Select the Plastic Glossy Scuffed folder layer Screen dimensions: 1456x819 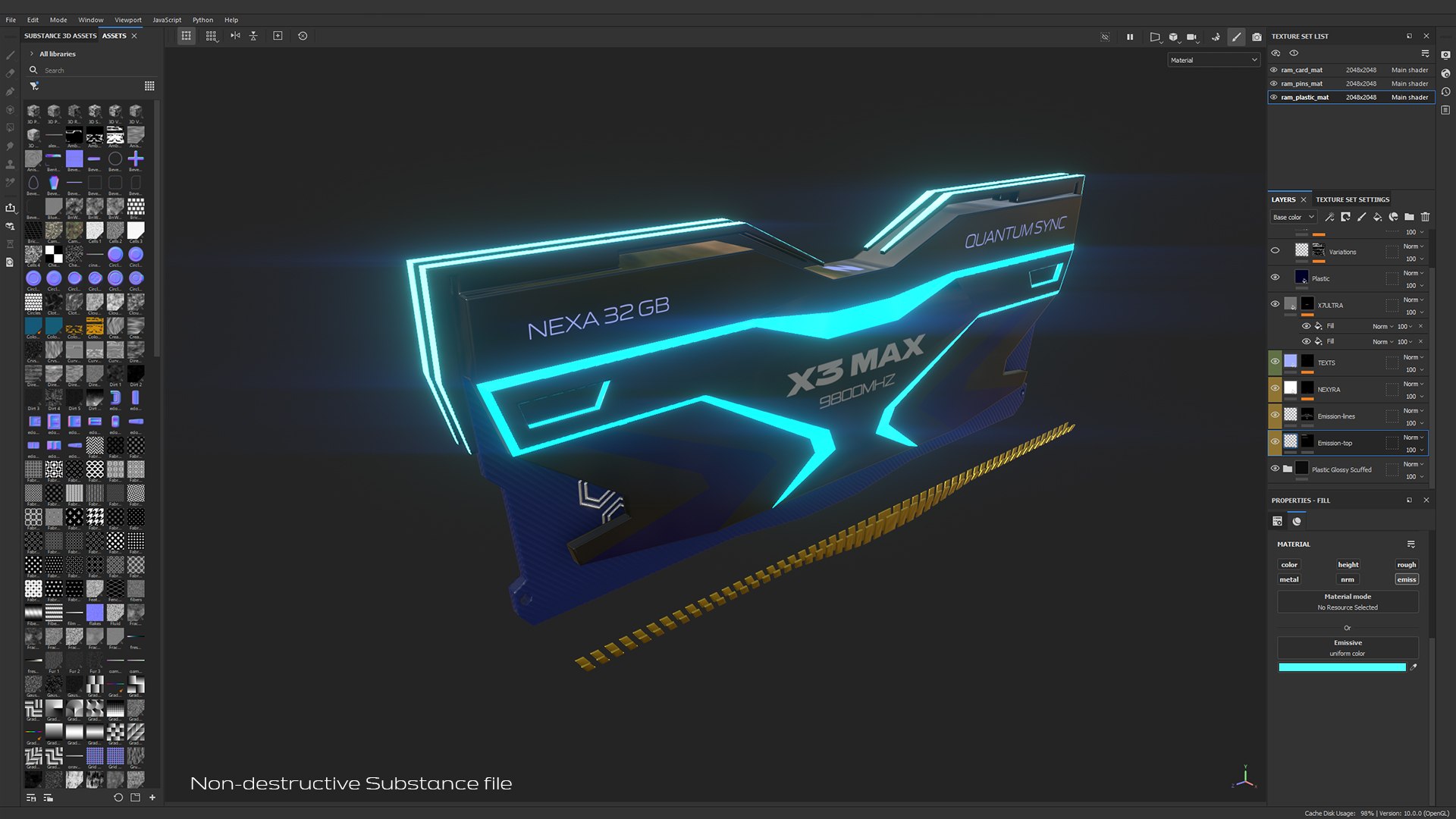1348,469
